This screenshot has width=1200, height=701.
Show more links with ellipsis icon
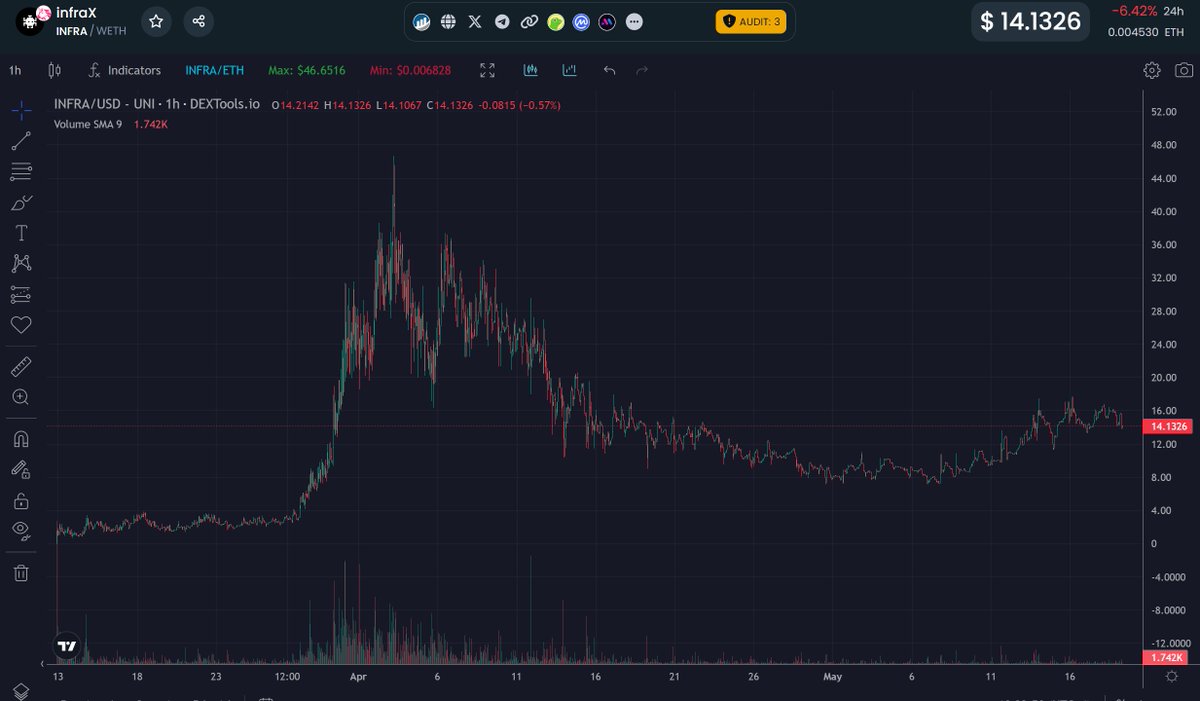click(x=634, y=21)
